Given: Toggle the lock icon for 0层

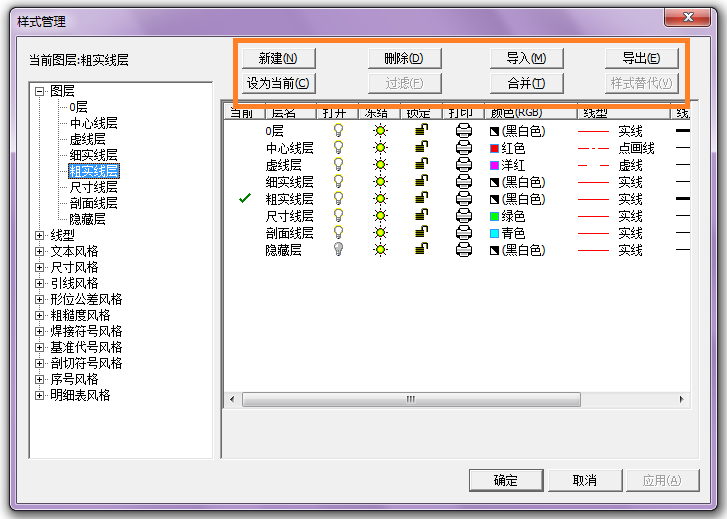Looking at the screenshot, I should [x=422, y=131].
